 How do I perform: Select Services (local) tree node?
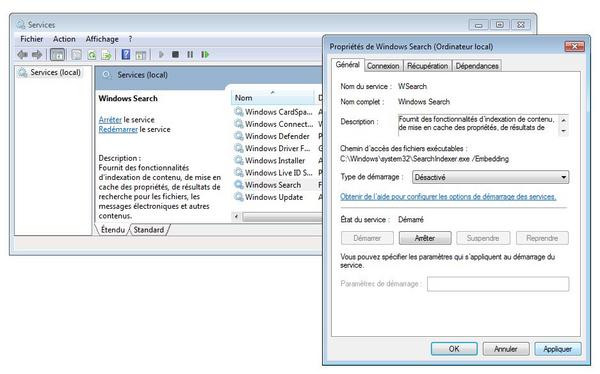pyautogui.click(x=55, y=72)
